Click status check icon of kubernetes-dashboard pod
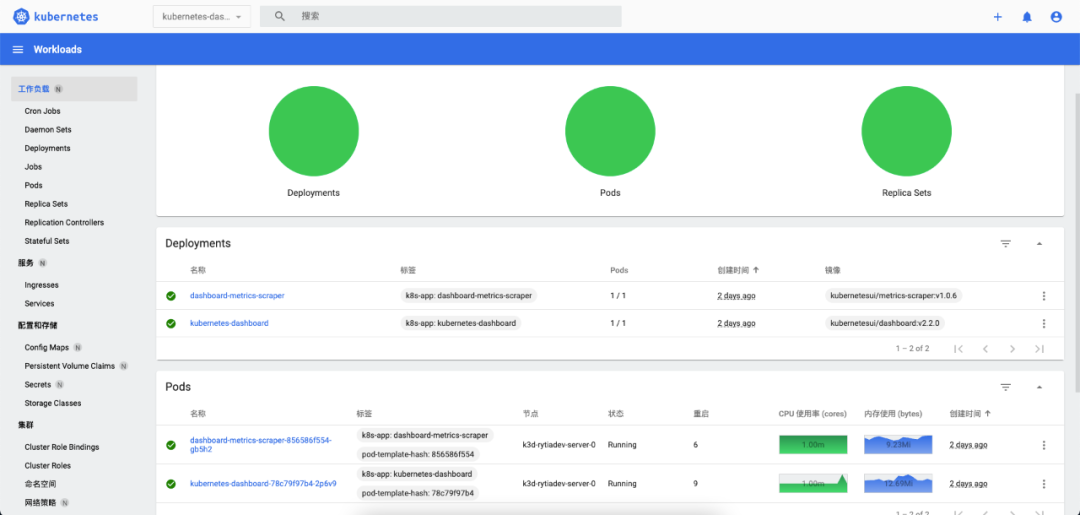The image size is (1080, 515). [x=171, y=484]
